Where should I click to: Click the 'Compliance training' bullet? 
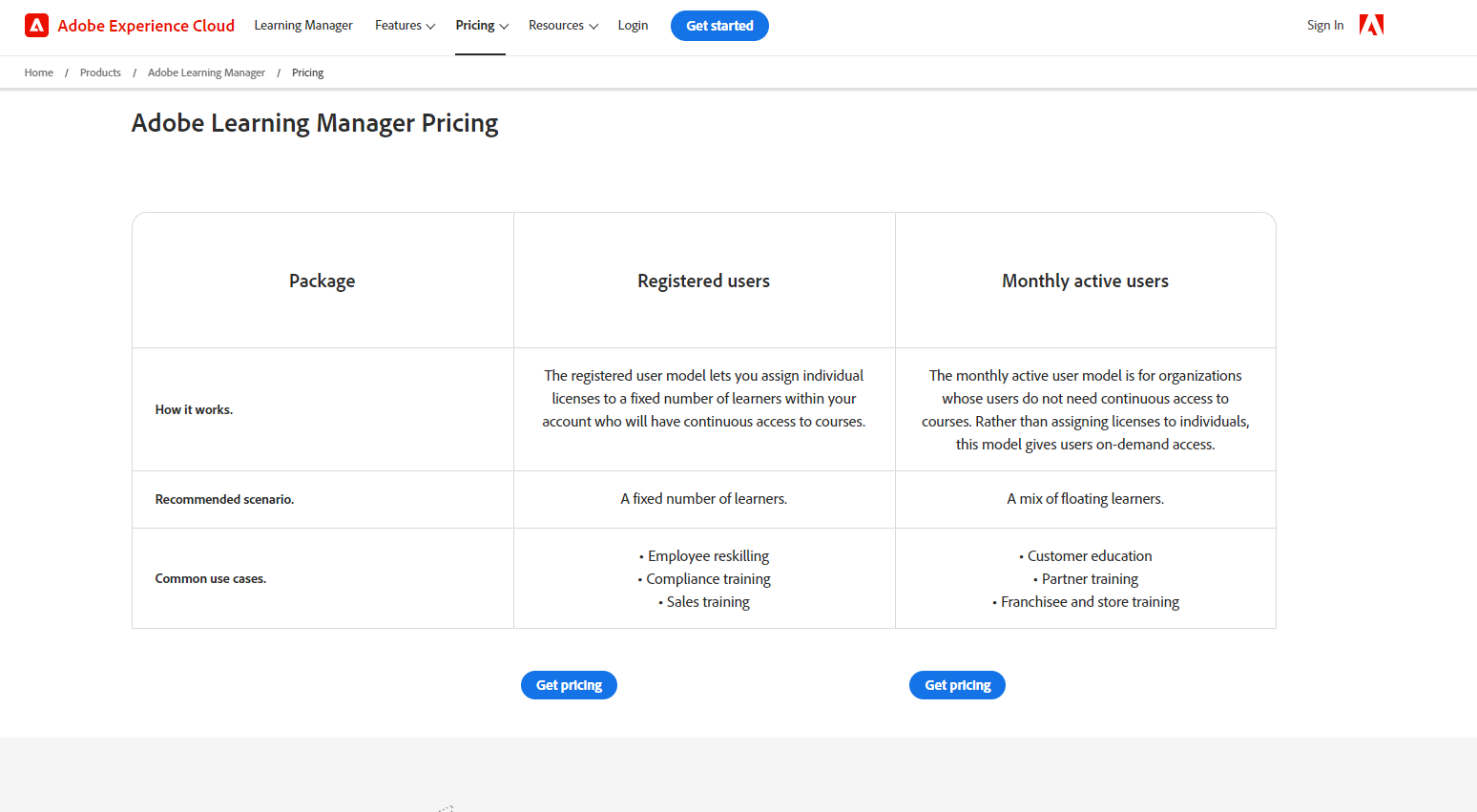pos(704,579)
